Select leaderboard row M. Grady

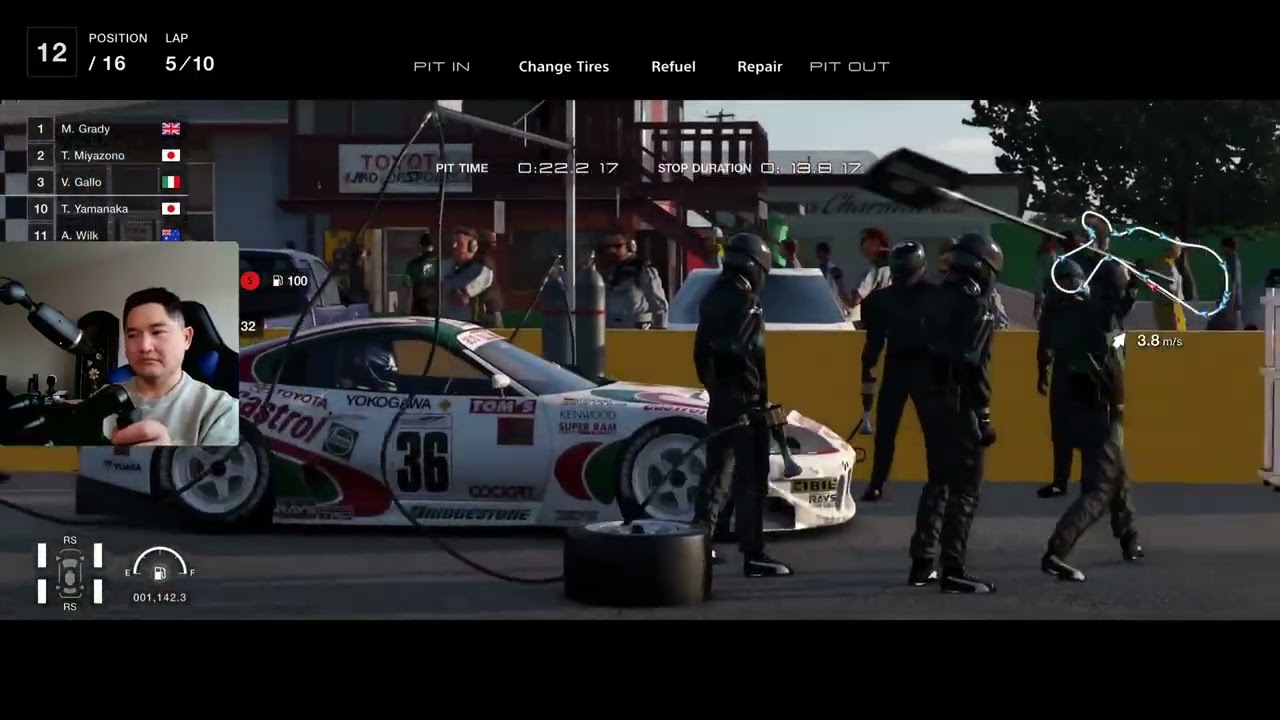tap(107, 129)
